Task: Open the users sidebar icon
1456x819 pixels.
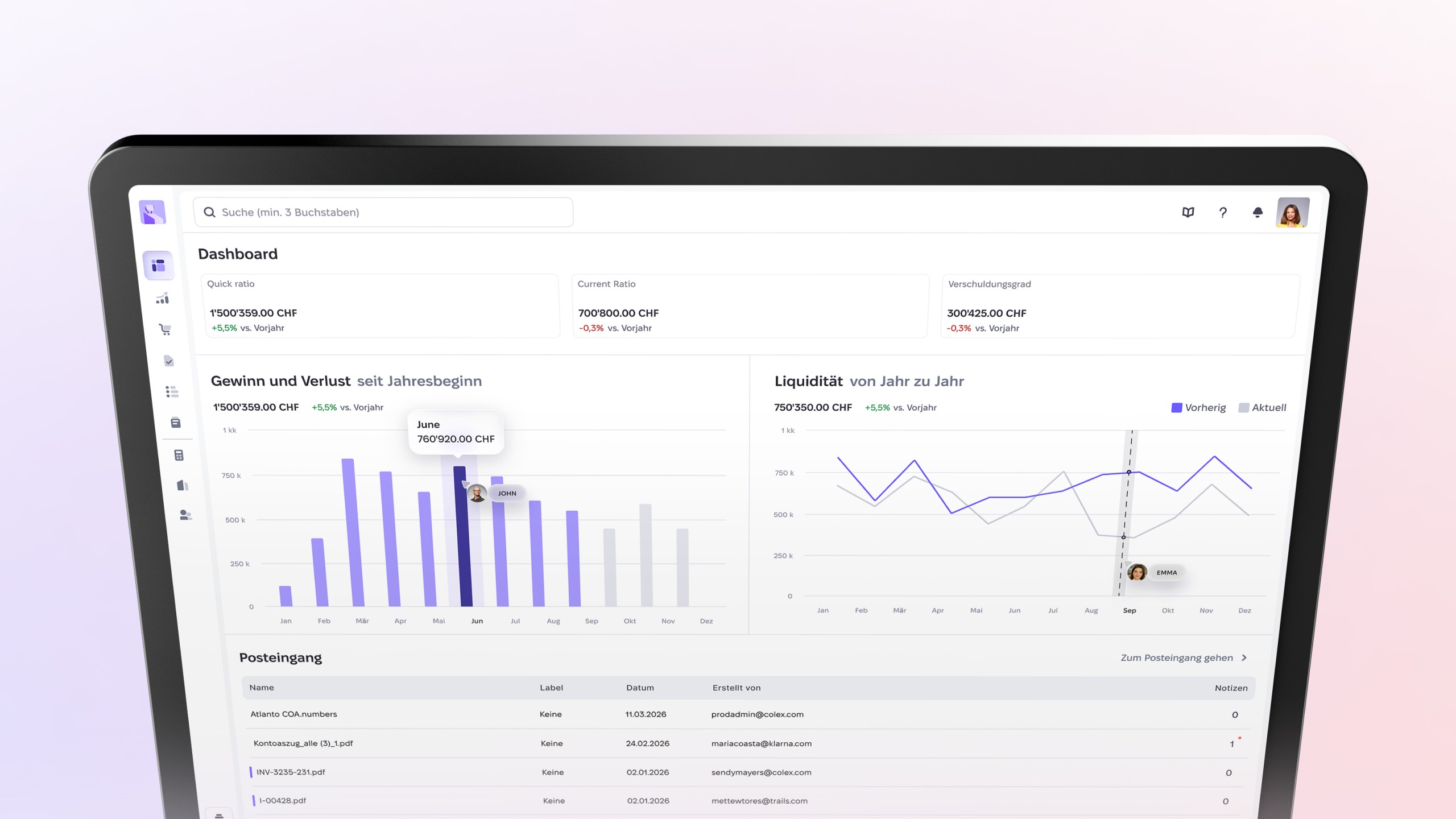Action: click(185, 515)
